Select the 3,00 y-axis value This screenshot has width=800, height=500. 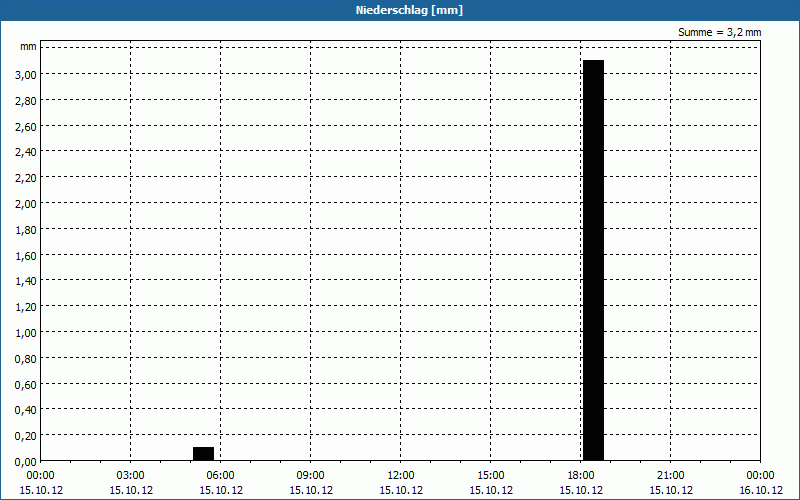point(26,74)
